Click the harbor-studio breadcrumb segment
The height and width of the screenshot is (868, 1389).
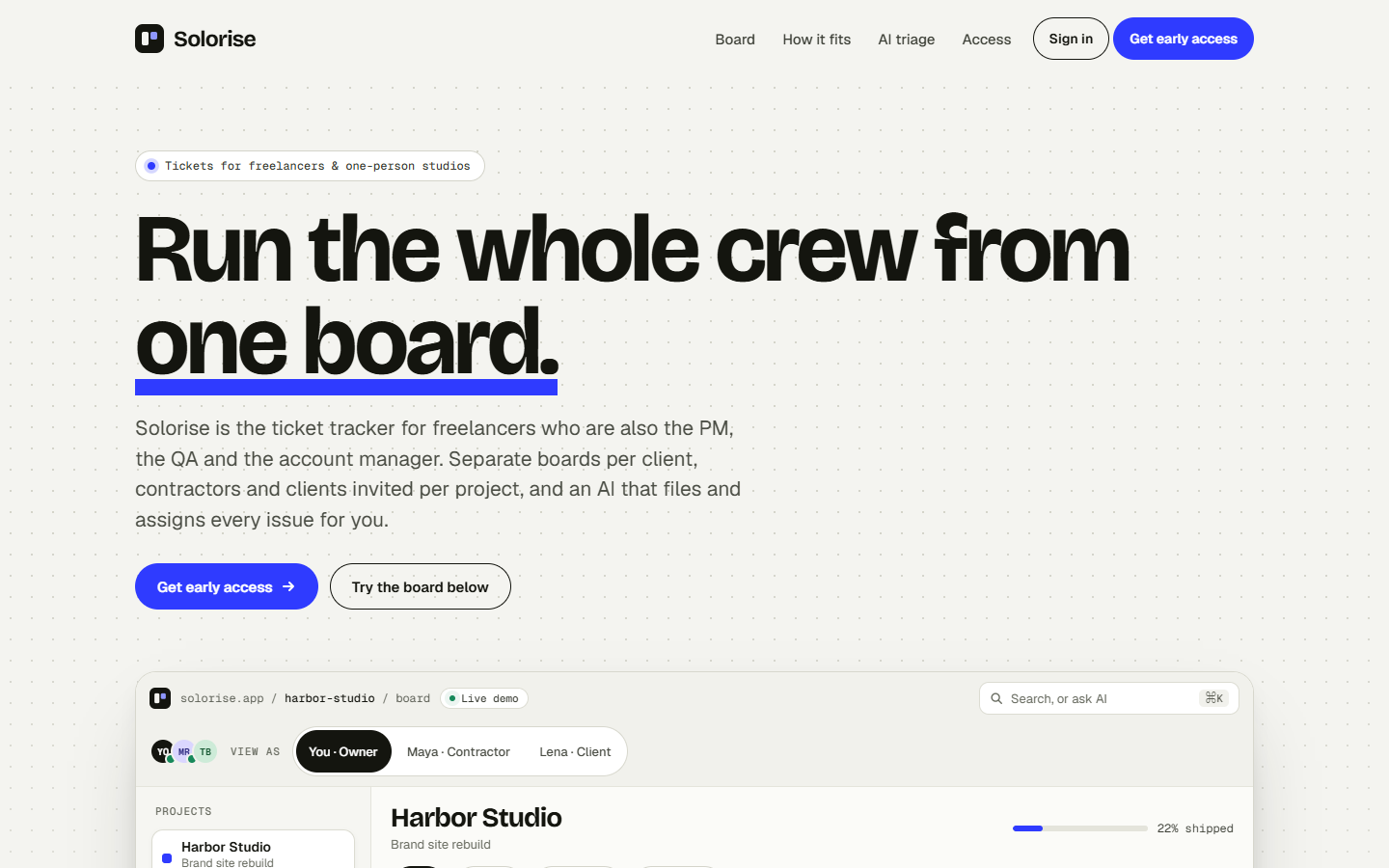tap(330, 698)
